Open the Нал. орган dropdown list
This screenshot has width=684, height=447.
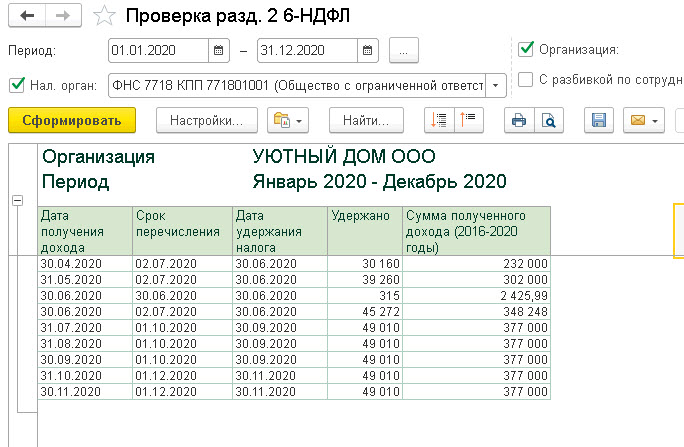click(x=498, y=85)
